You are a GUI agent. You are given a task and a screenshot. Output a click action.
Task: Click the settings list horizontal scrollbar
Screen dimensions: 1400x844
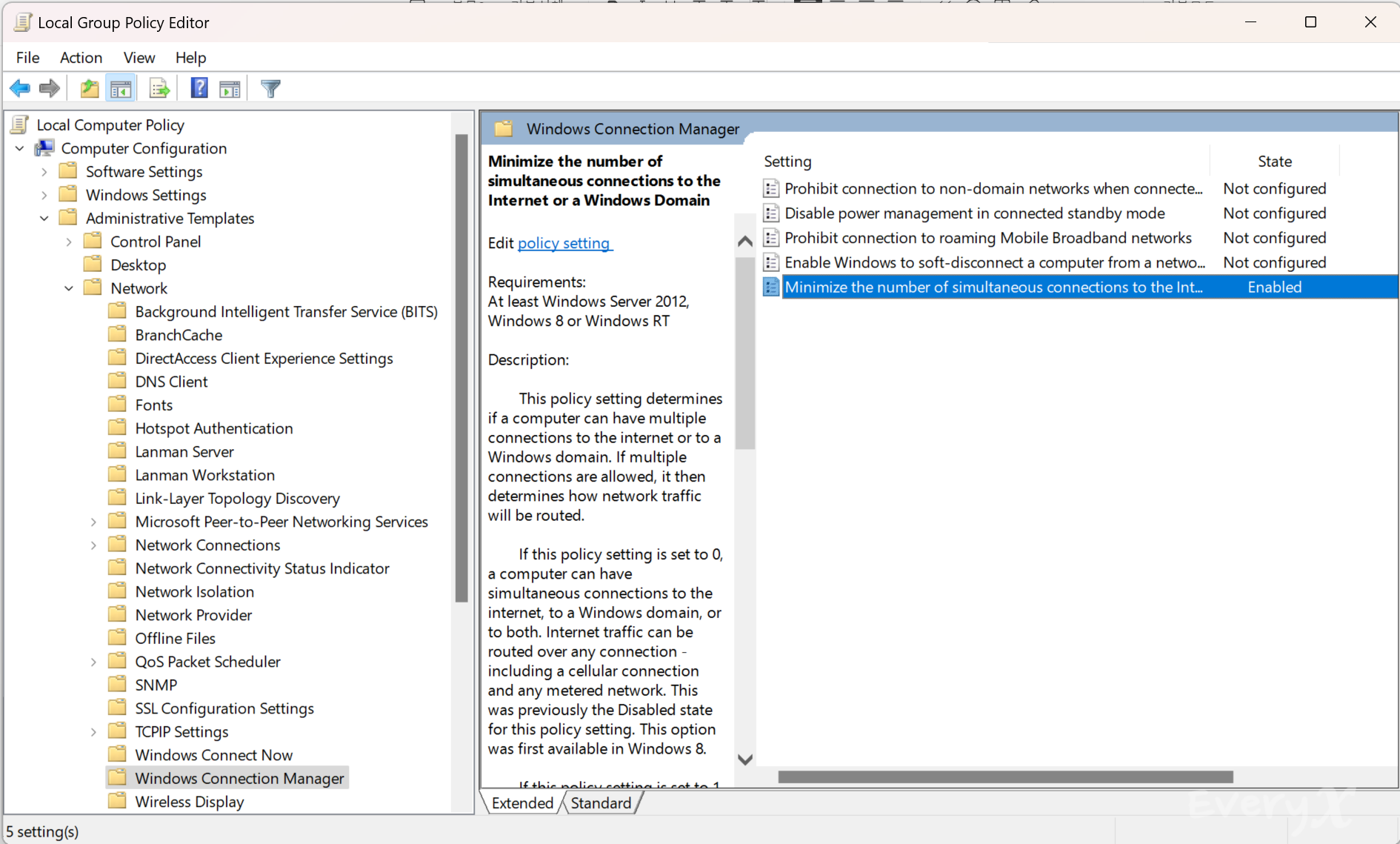(x=1005, y=777)
